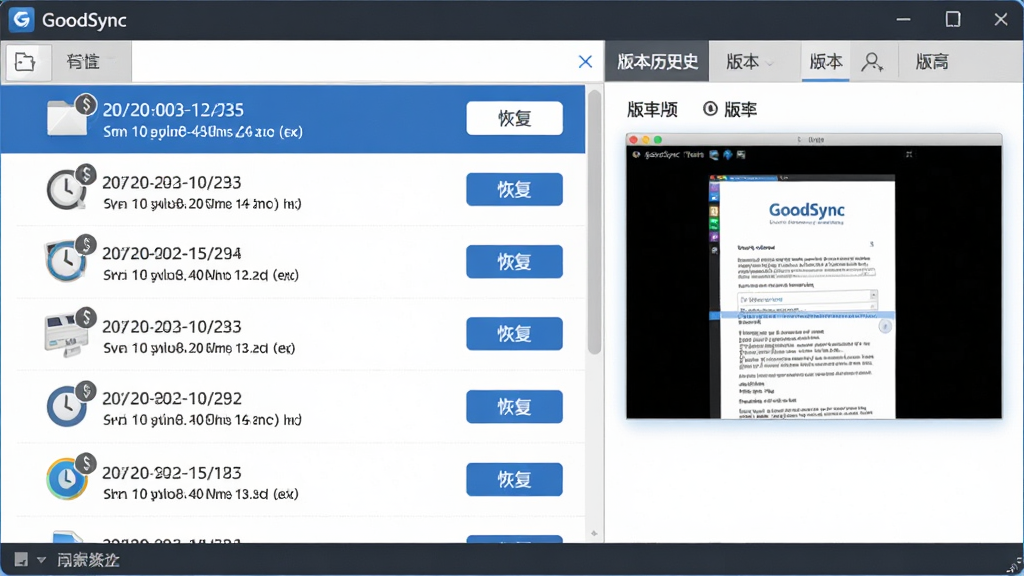Viewport: 1024px width, 576px height.
Task: Select the 版率 radio option
Action: (x=710, y=109)
